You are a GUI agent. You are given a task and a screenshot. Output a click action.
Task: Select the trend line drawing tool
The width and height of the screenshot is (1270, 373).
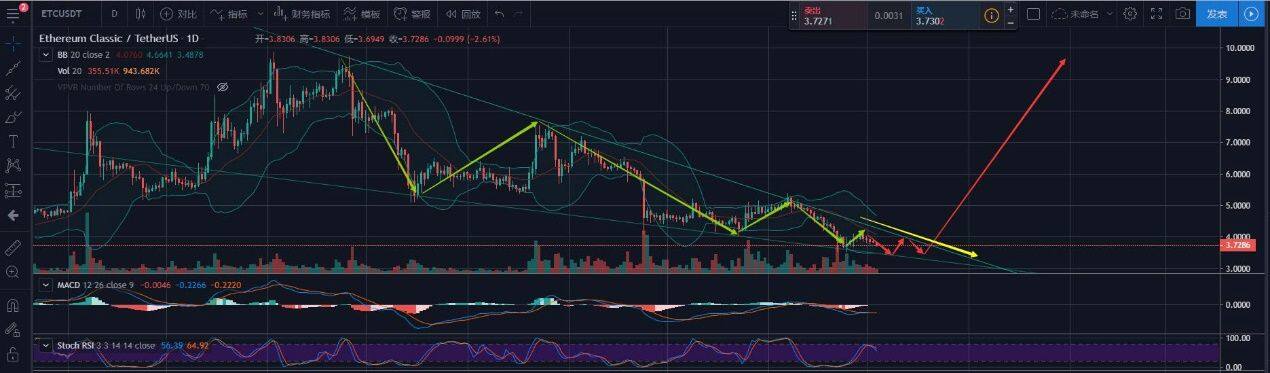click(x=13, y=69)
